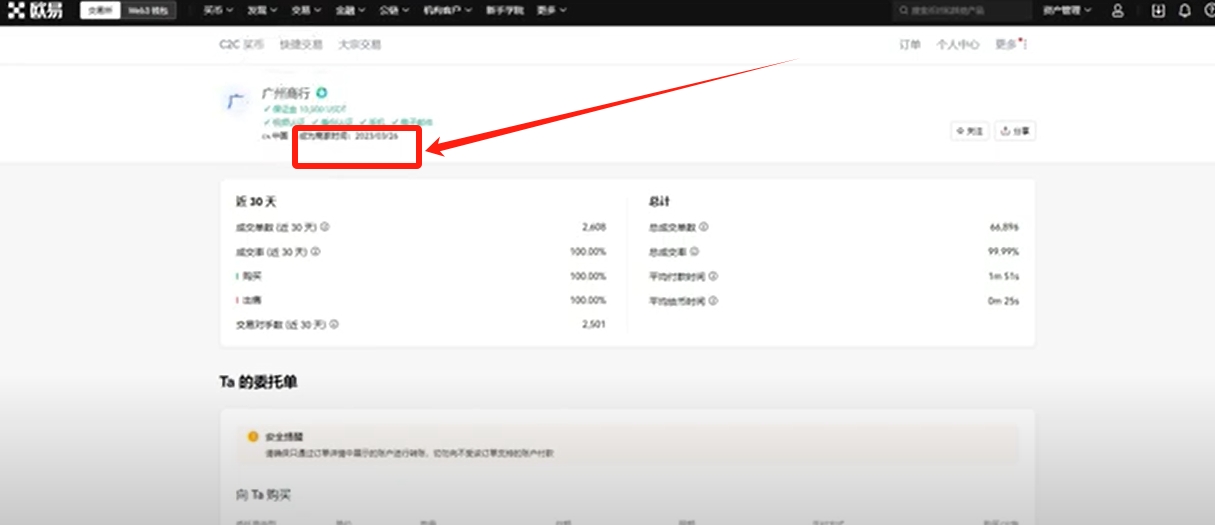Expand the 交易 dropdown in navigation
The image size is (1215, 525).
click(306, 10)
